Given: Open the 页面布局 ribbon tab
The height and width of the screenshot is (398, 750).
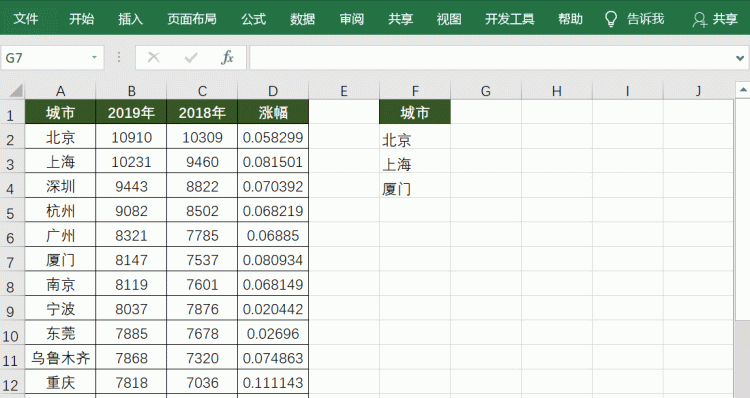Looking at the screenshot, I should pos(192,19).
